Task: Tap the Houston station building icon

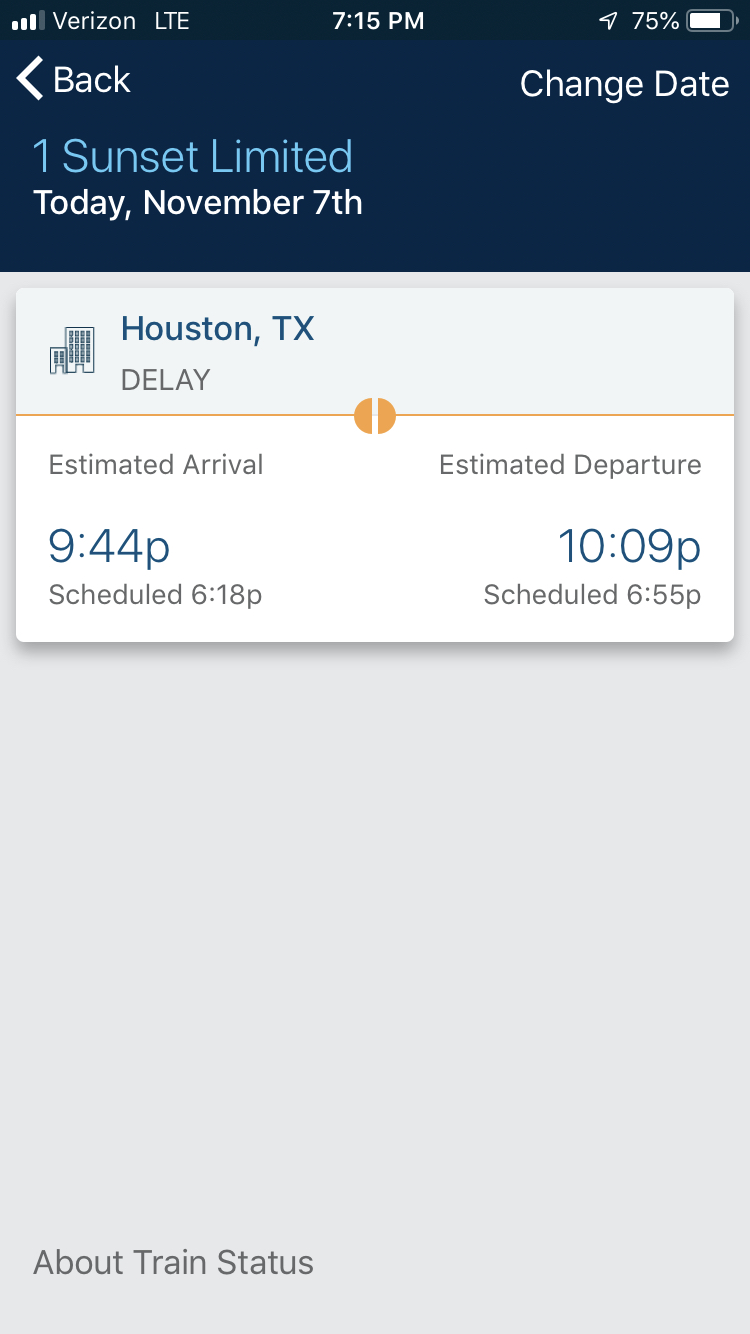Action: point(72,350)
